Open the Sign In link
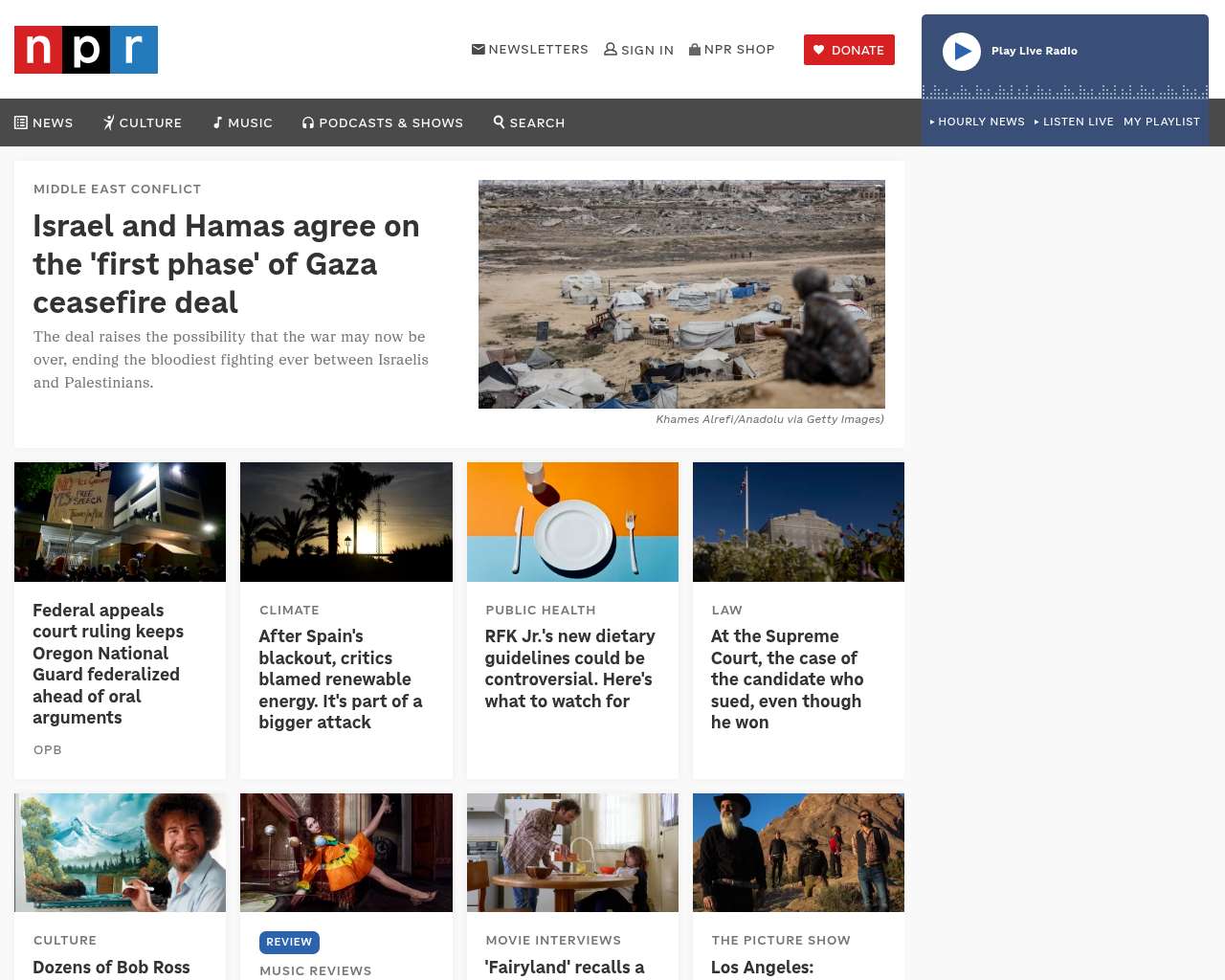1225x980 pixels. pyautogui.click(x=639, y=50)
